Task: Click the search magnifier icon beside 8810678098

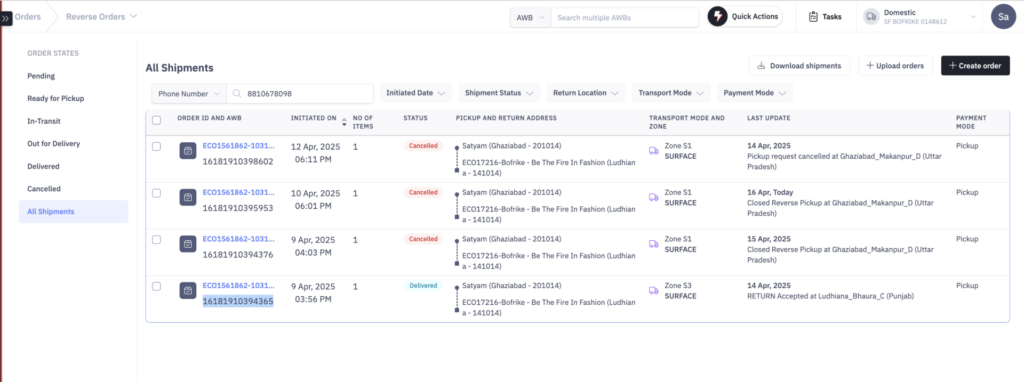Action: (237, 93)
